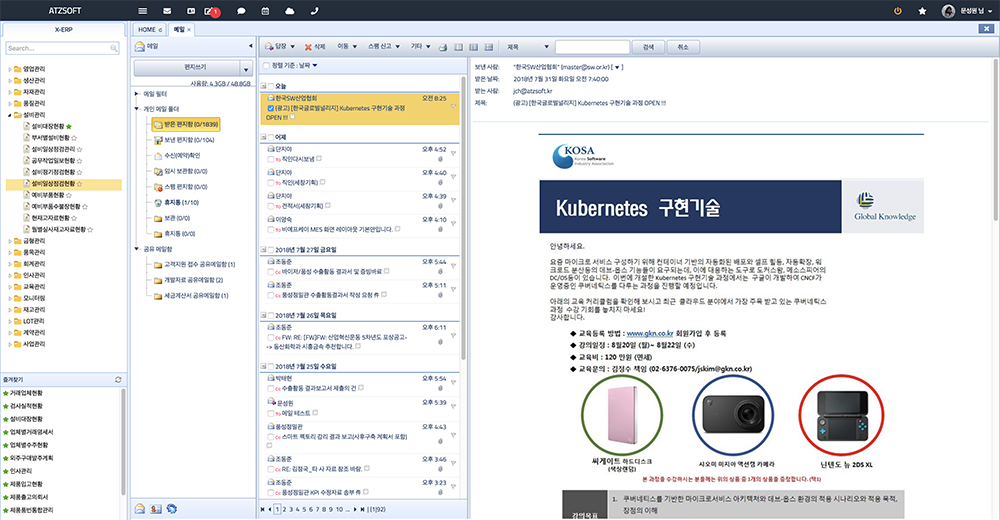Screen dimensions: 1000x520
Task: Check the 비에프케이 MES mail checkbox
Action: [x=271, y=230]
